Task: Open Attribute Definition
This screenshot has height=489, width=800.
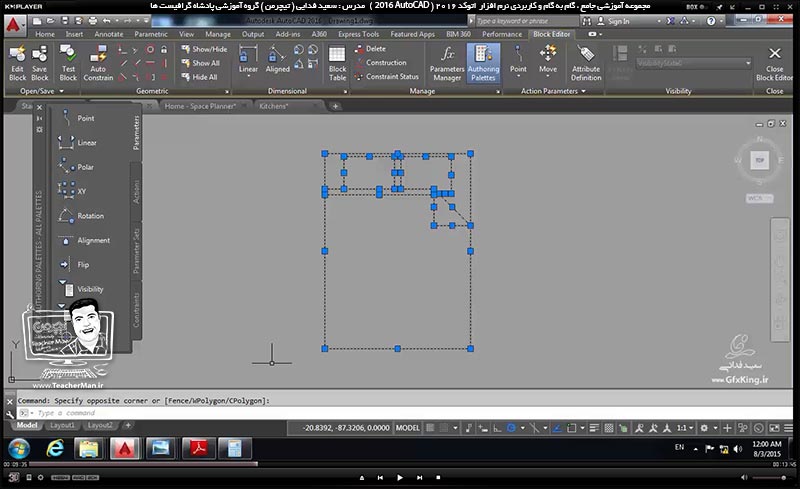Action: tap(586, 63)
